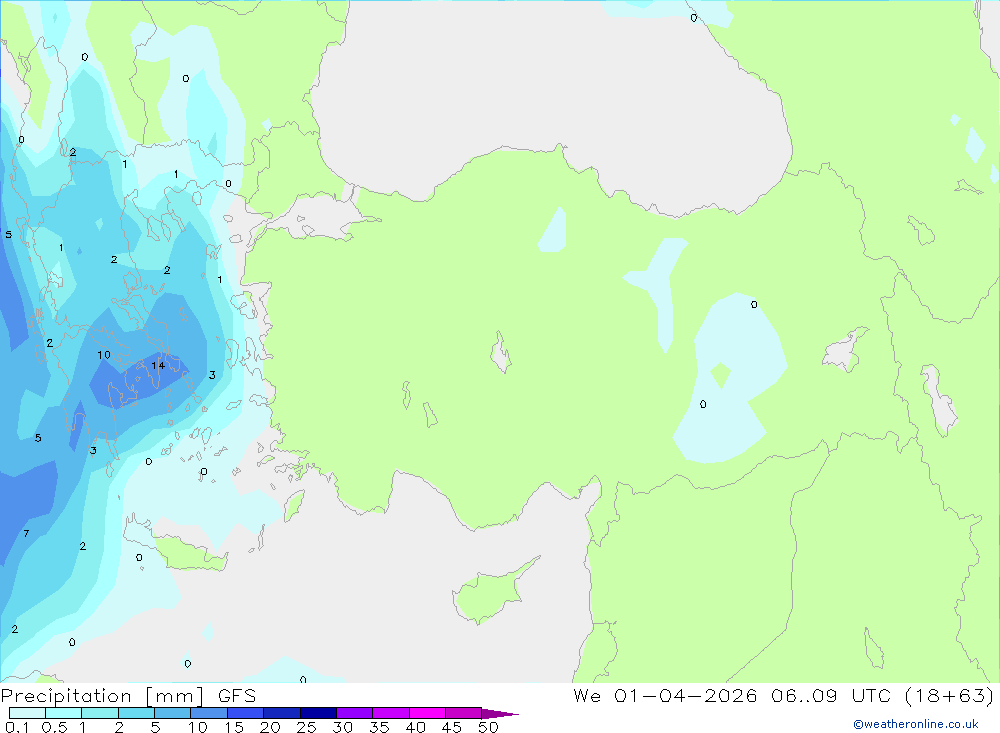The width and height of the screenshot is (1000, 733).
Task: Click the 'Precipitation [mm] GFS' title text
Action: (128, 696)
